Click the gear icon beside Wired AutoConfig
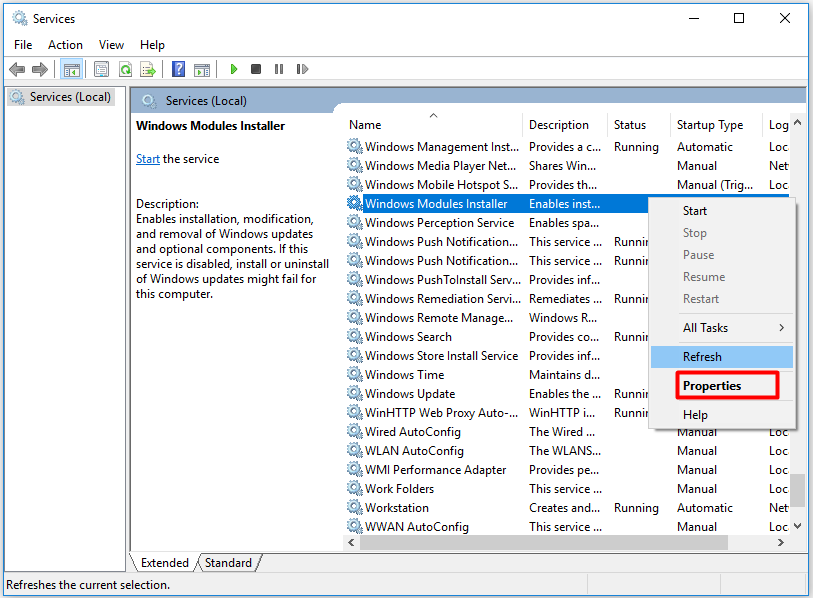813x598 pixels. (x=355, y=432)
